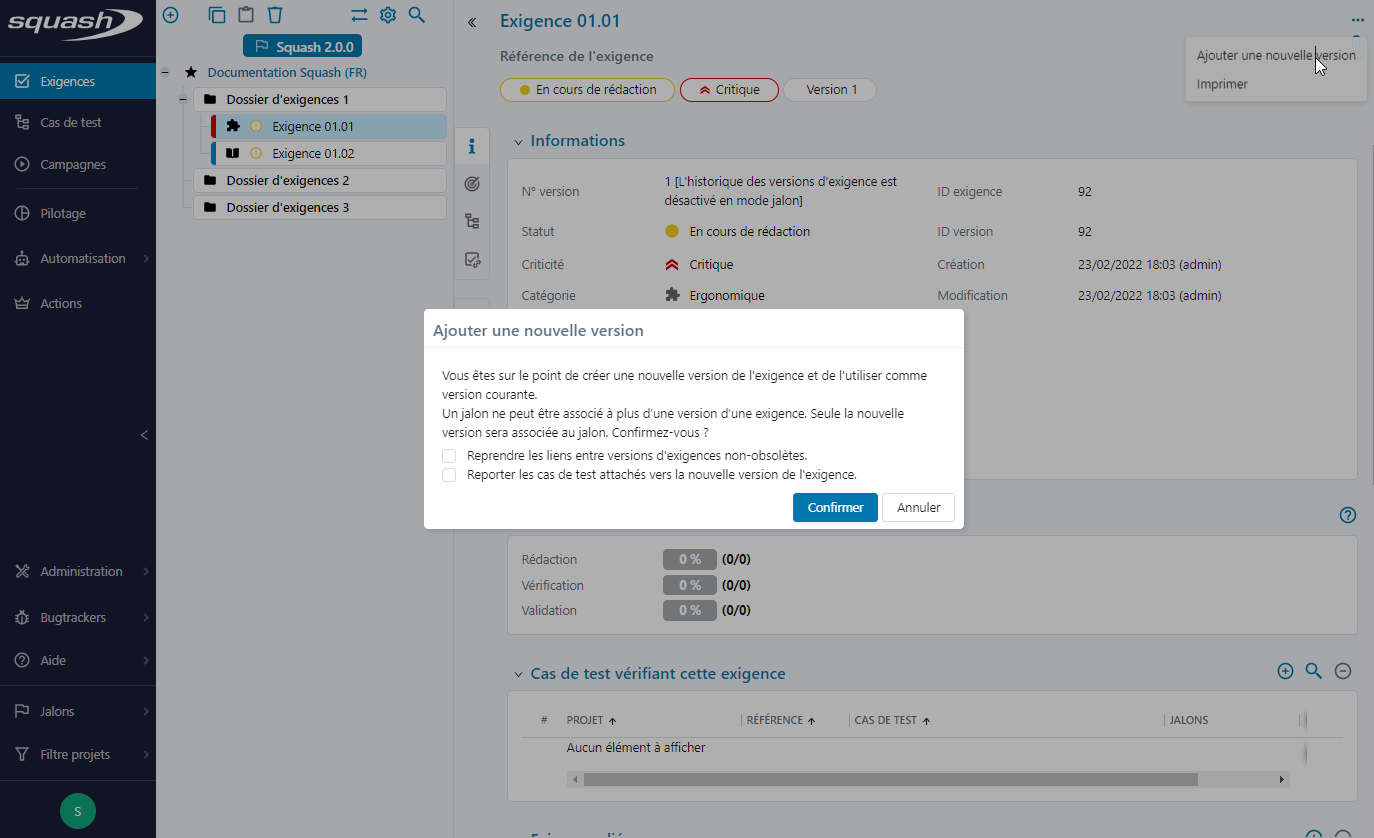Open Campagnes in the left sidebar

[73, 164]
